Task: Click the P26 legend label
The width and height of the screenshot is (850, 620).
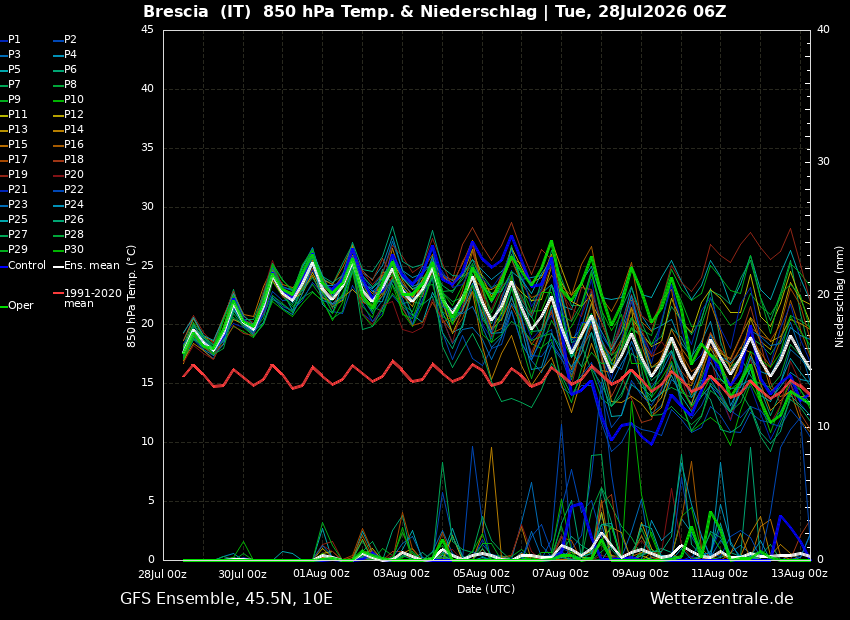Action: coord(74,219)
